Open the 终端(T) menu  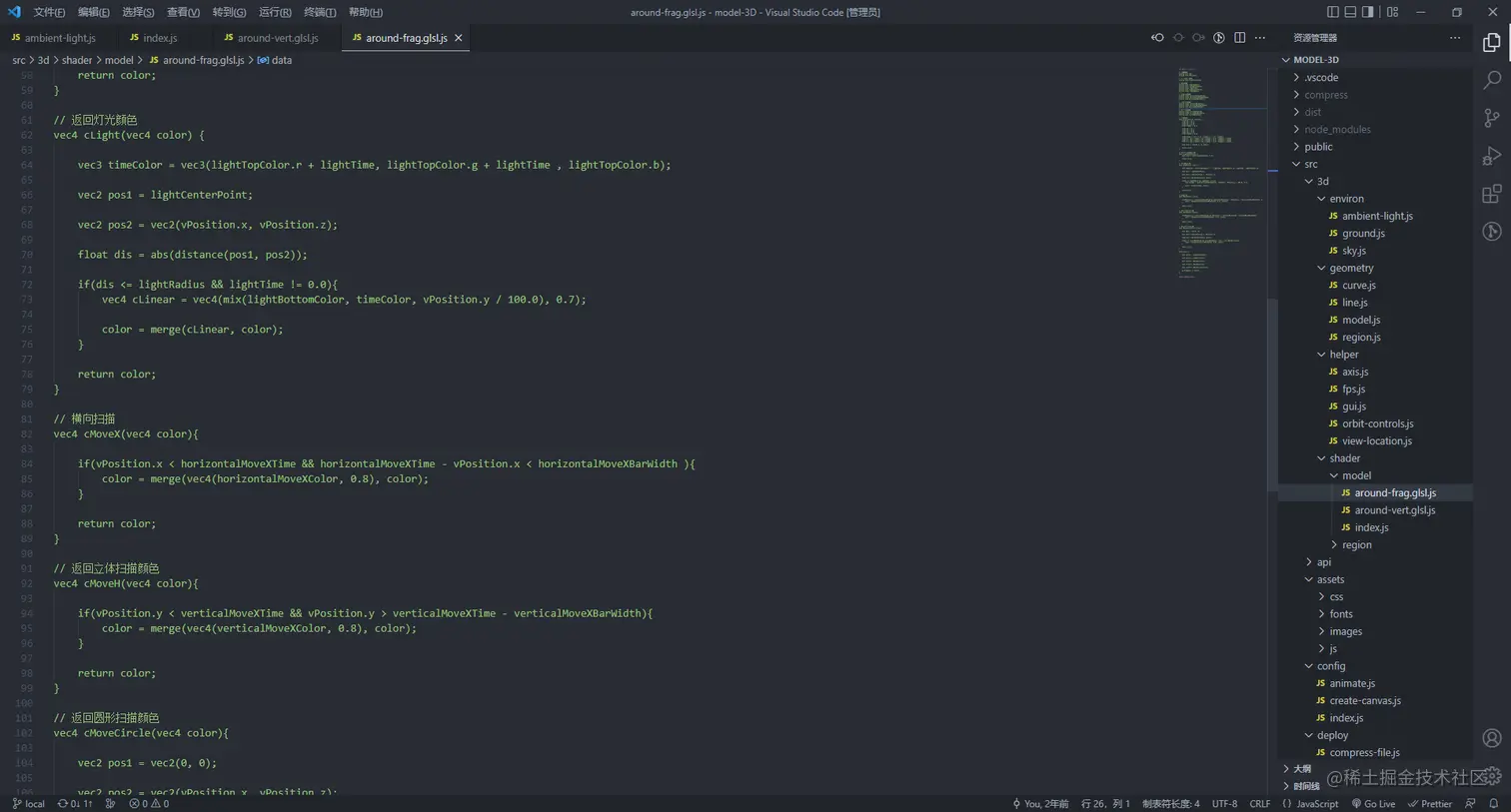coord(320,12)
